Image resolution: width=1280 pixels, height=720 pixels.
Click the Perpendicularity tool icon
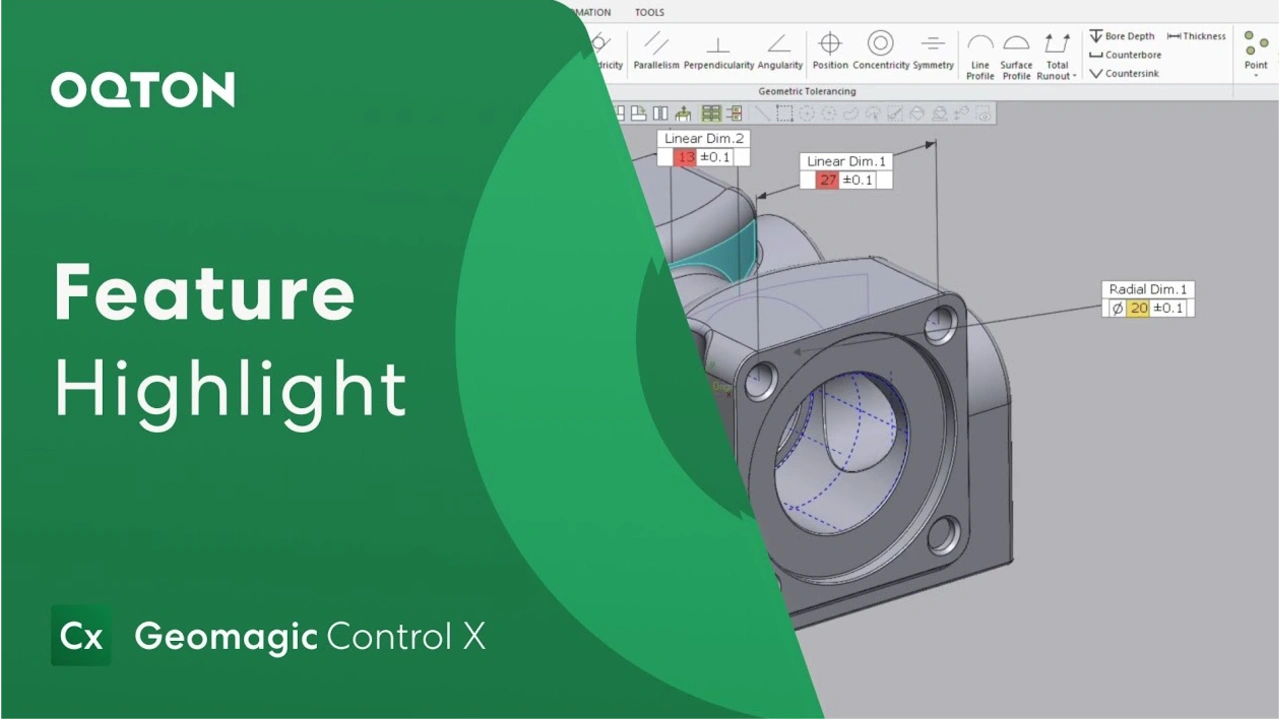coord(718,52)
